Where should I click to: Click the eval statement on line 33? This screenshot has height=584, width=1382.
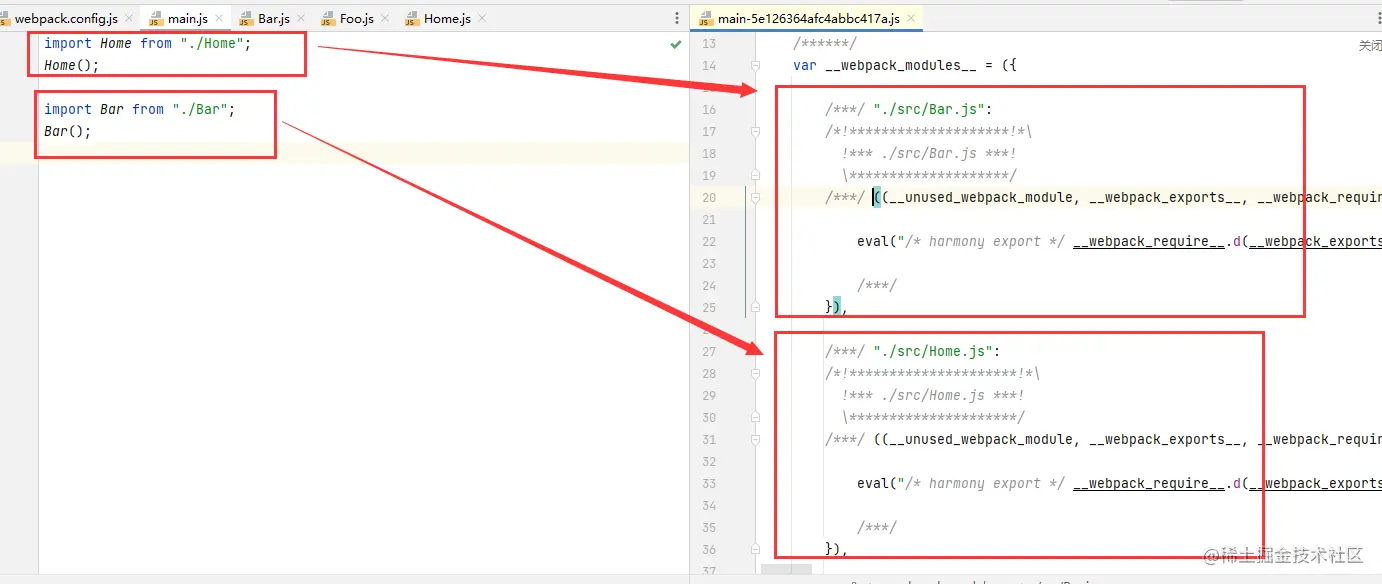click(x=1119, y=484)
